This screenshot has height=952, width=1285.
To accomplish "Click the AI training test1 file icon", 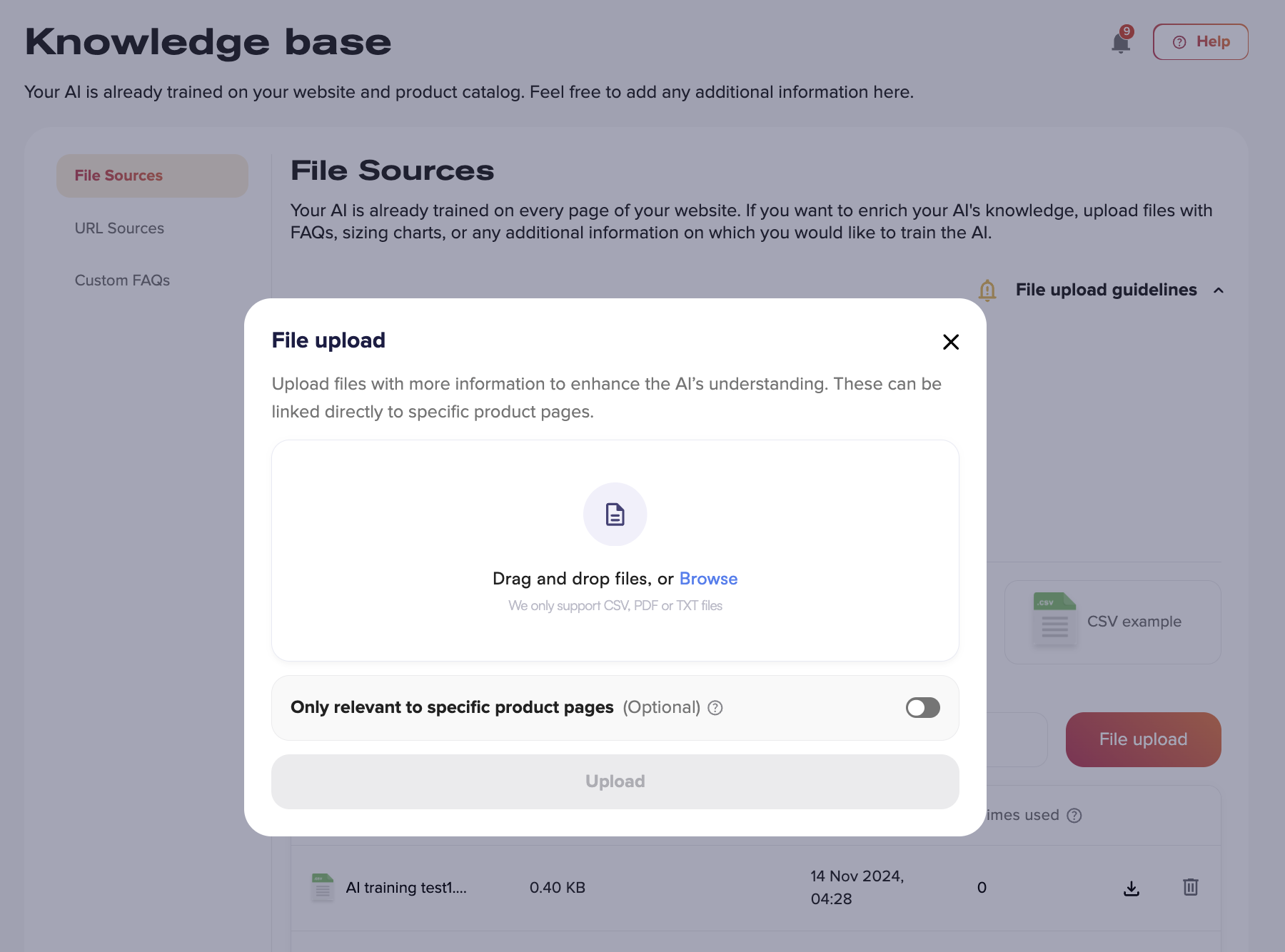I will tap(323, 887).
